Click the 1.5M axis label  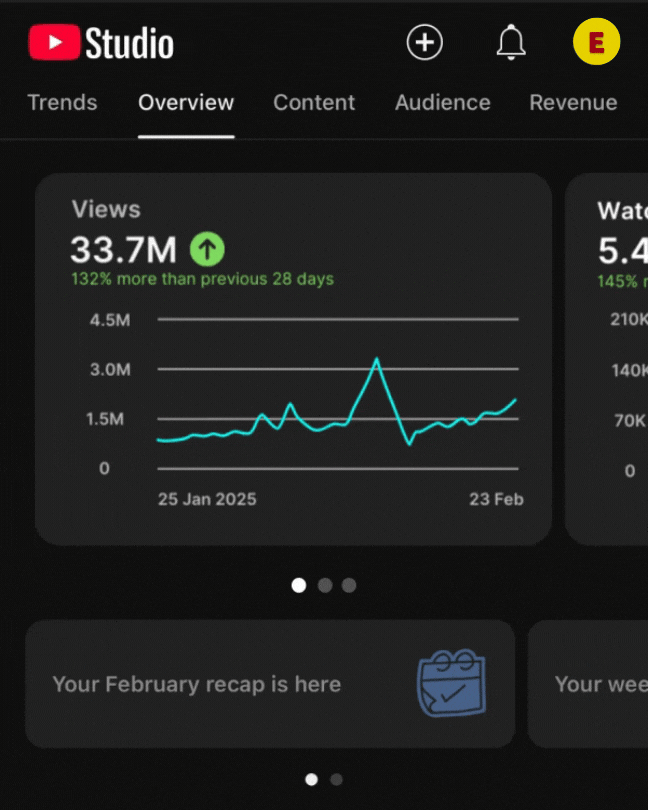pyautogui.click(x=105, y=419)
